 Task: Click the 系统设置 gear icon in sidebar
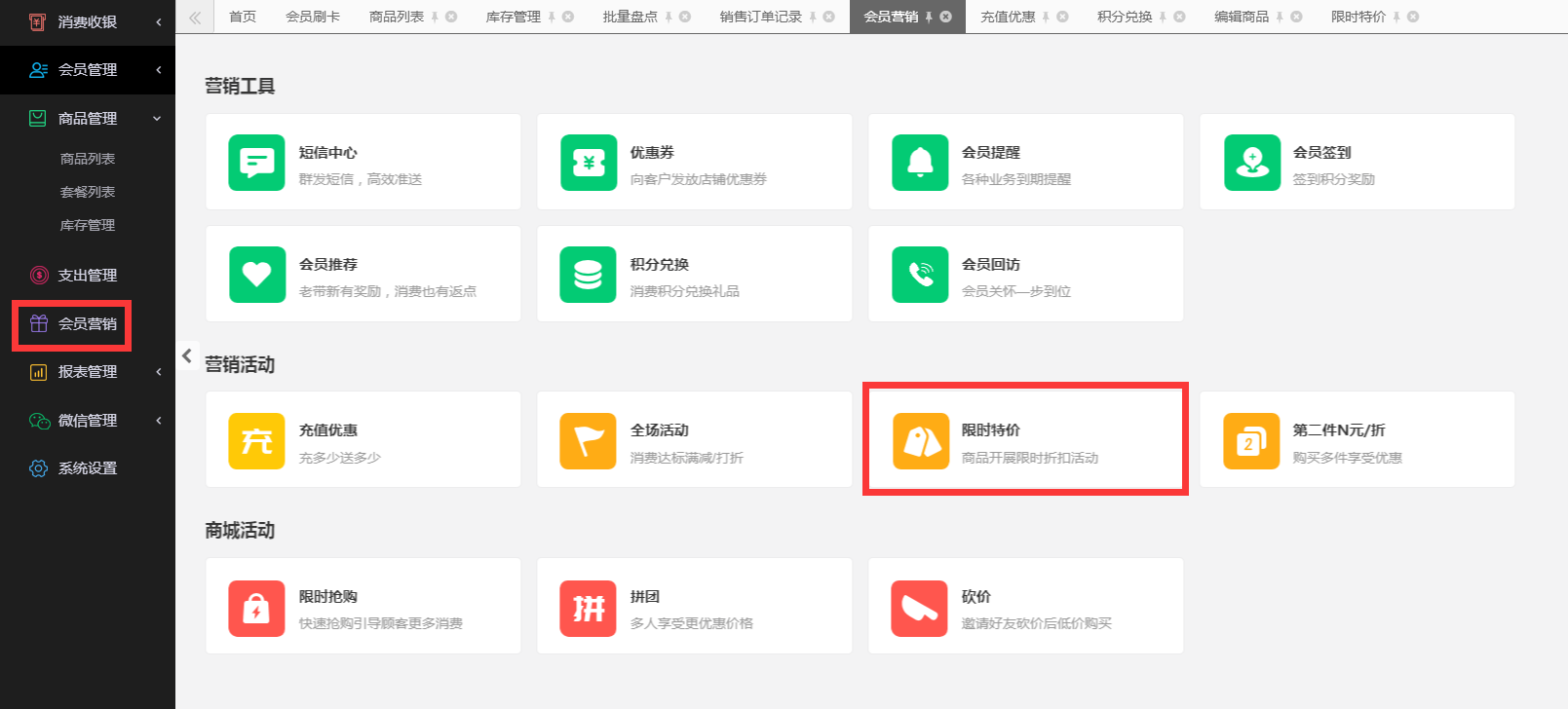38,468
